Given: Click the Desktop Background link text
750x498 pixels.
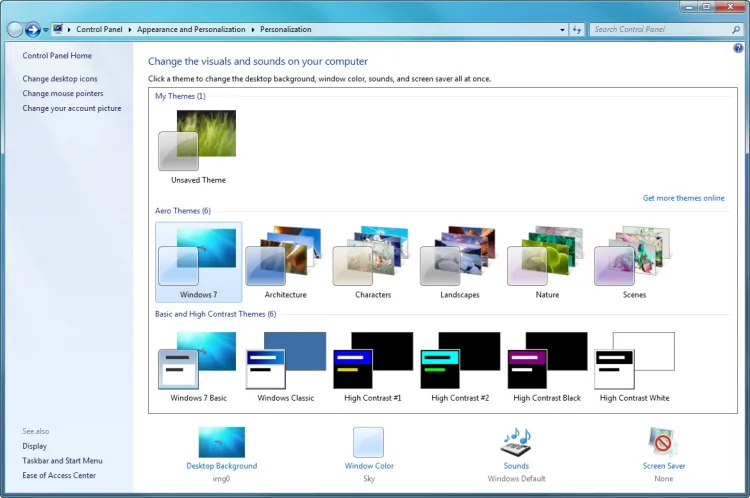Looking at the screenshot, I should coord(221,466).
